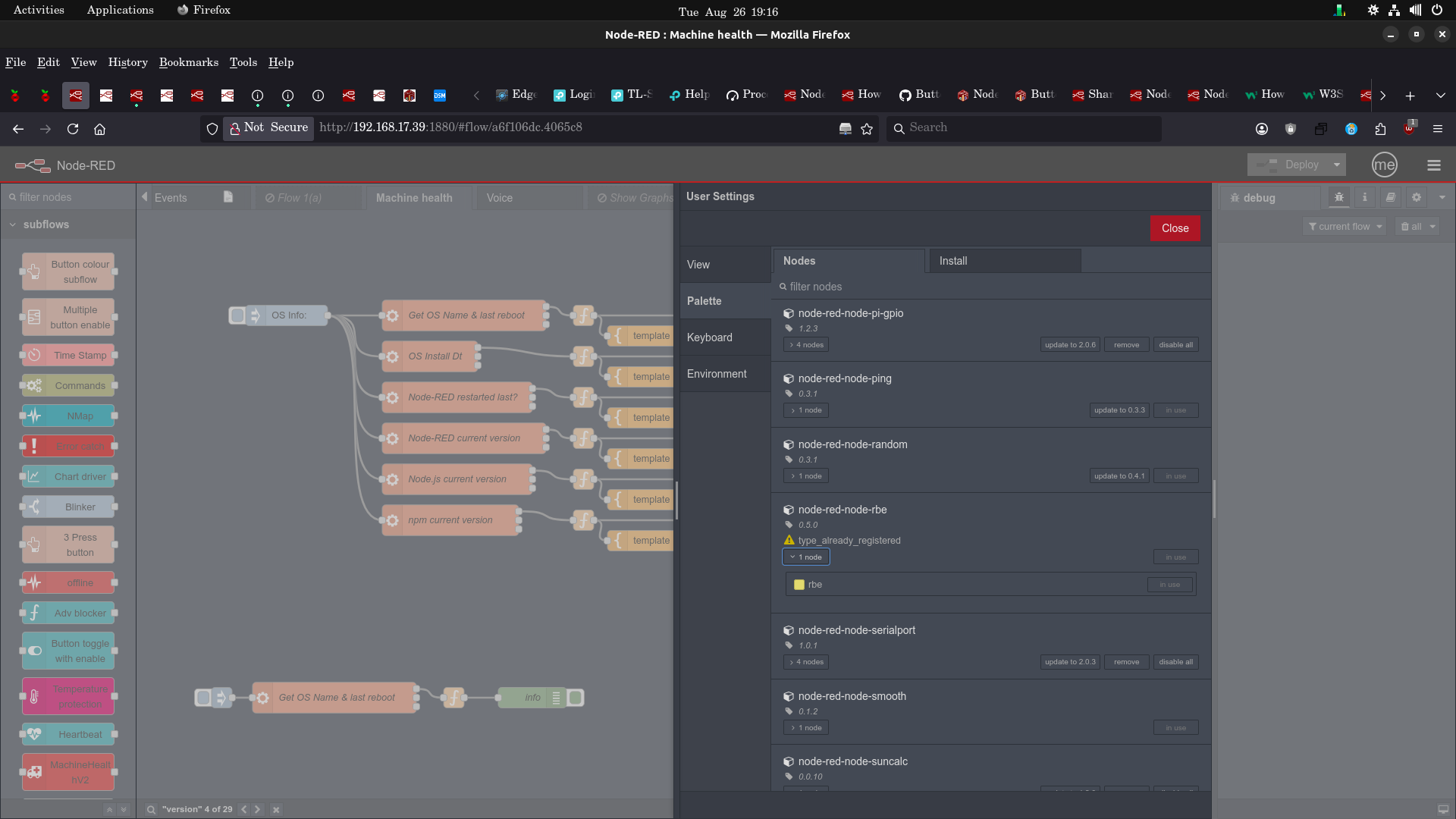Open the debug messages sidebar tab icon

1338,197
